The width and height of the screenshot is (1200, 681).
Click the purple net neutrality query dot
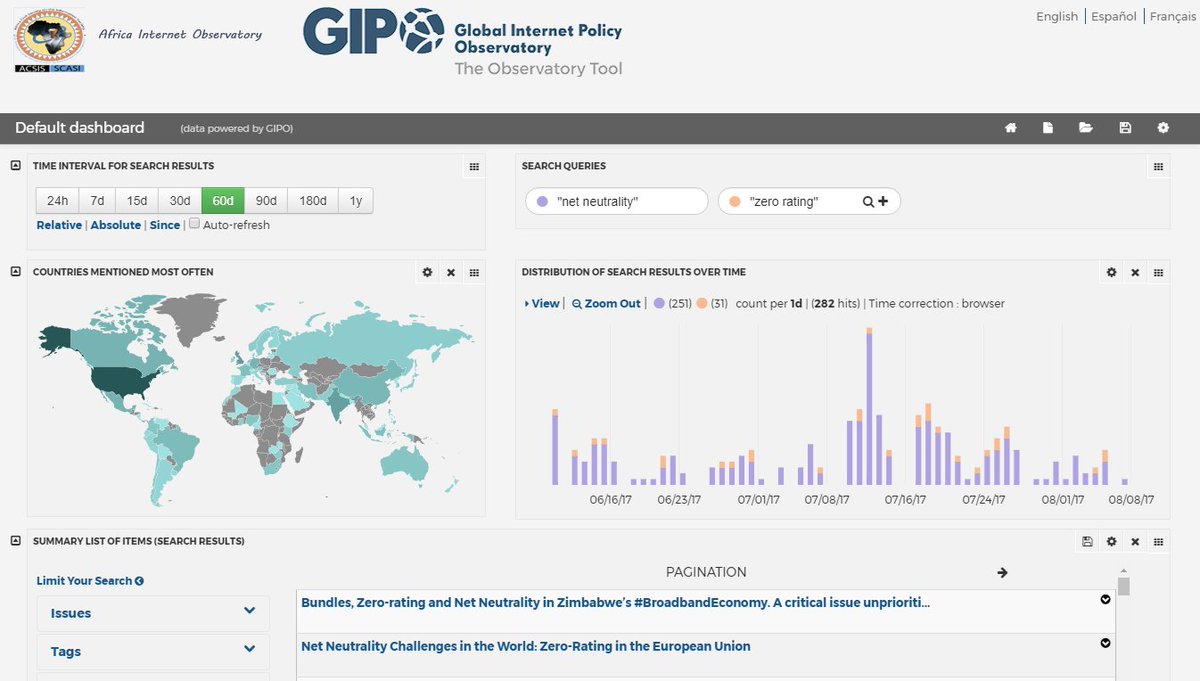click(x=542, y=202)
